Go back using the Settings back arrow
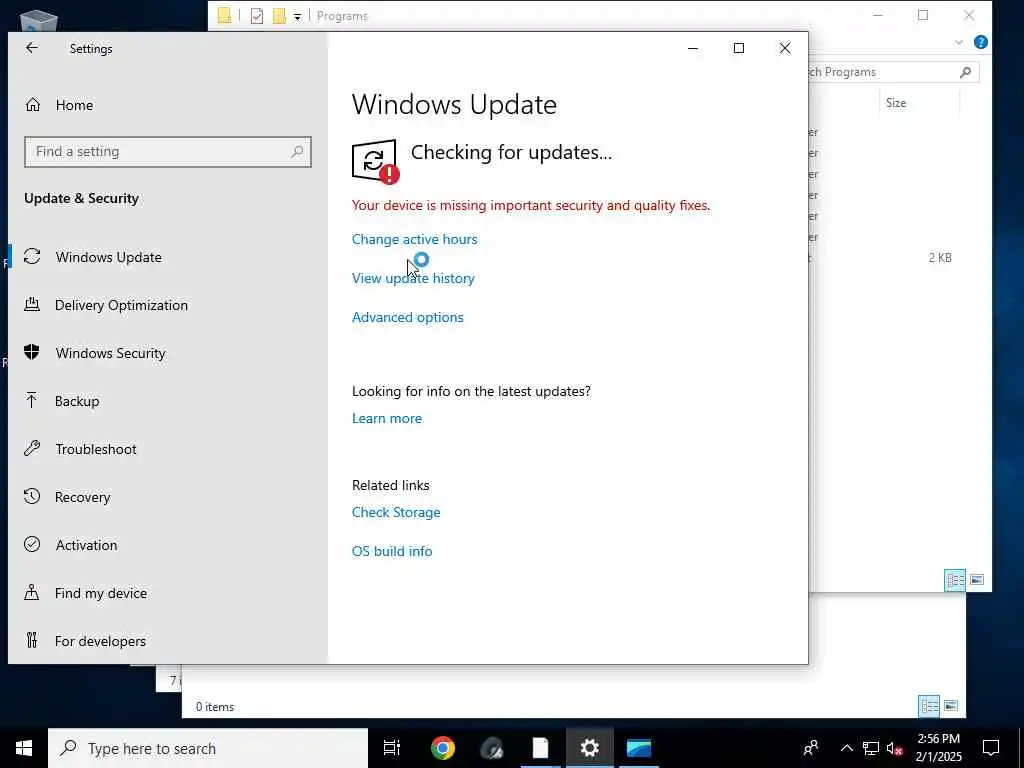Screen dimensions: 1024x768 tap(31, 48)
